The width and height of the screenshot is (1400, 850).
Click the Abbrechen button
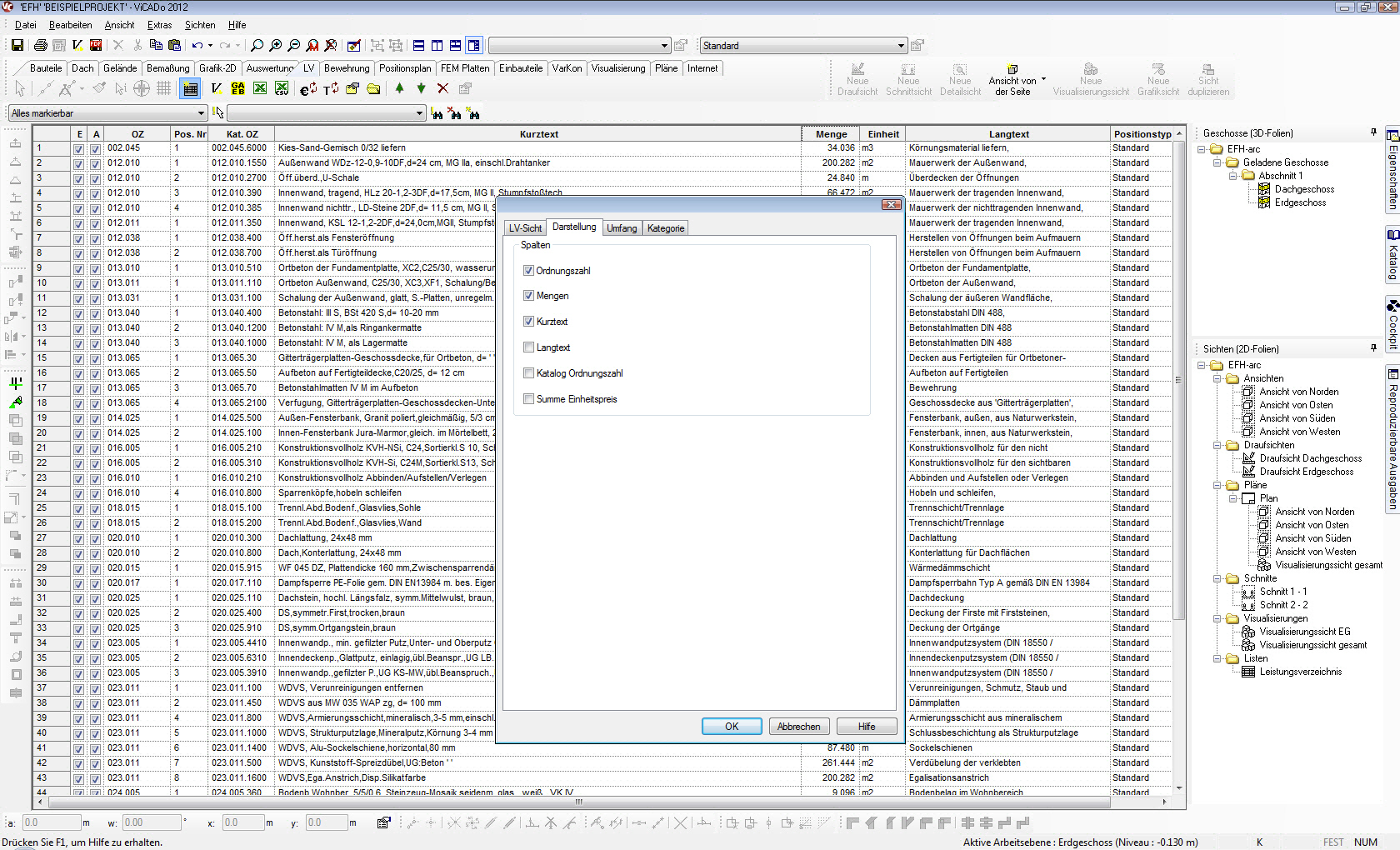[x=799, y=727]
